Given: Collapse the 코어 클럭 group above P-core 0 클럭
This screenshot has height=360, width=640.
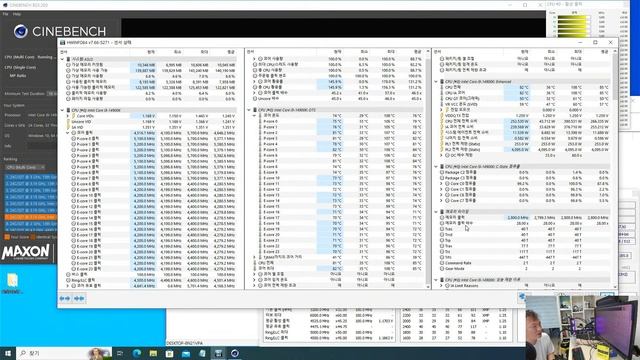Looking at the screenshot, I should (68, 133).
